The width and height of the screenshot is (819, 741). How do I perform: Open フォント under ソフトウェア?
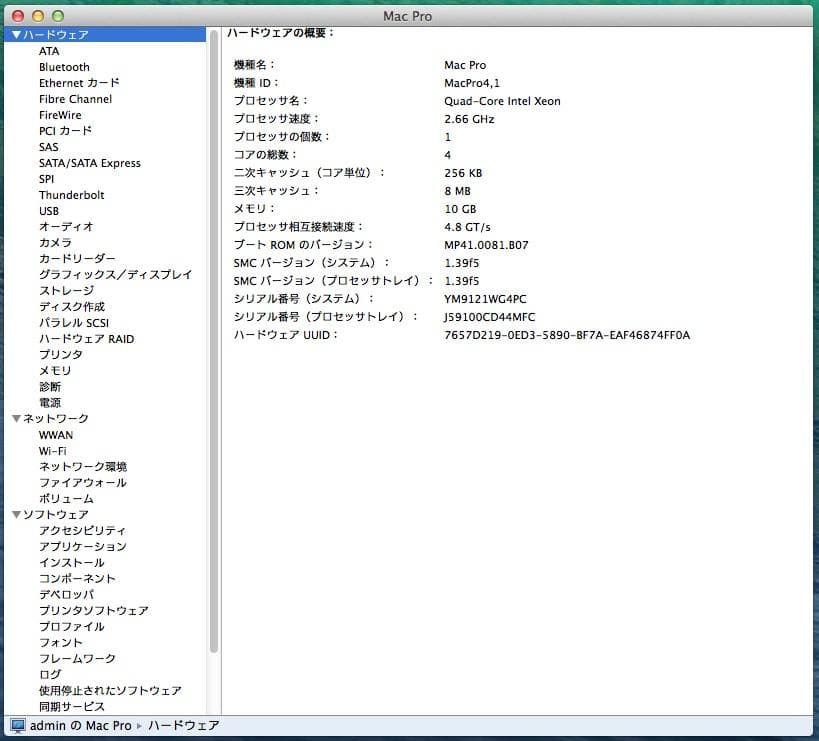click(x=60, y=643)
